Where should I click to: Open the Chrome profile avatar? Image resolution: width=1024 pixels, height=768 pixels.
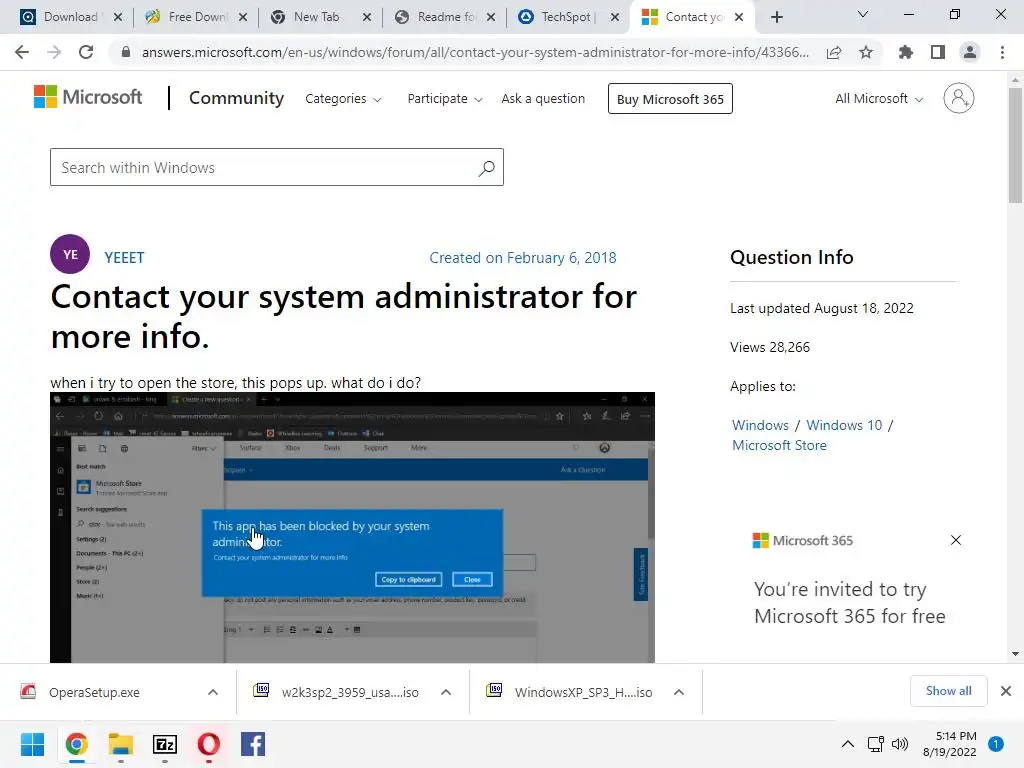pos(970,52)
